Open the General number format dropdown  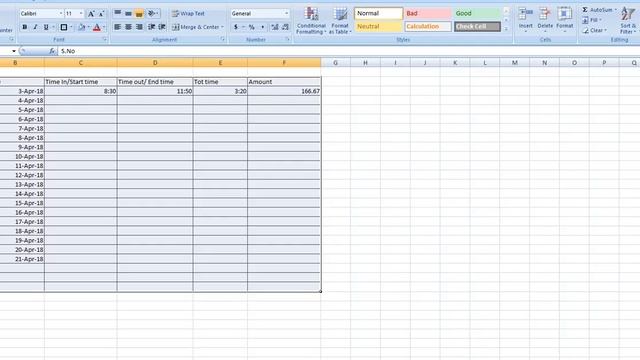coord(286,13)
